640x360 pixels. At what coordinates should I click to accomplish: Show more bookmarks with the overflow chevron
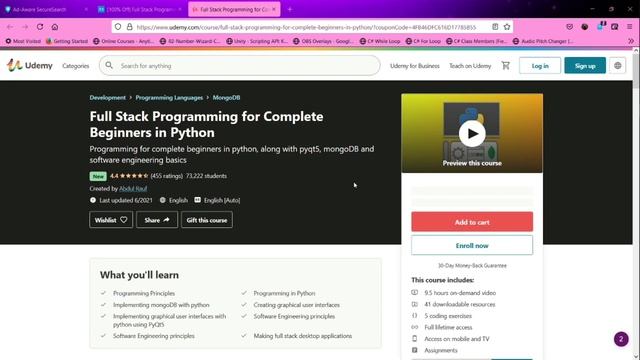click(631, 41)
